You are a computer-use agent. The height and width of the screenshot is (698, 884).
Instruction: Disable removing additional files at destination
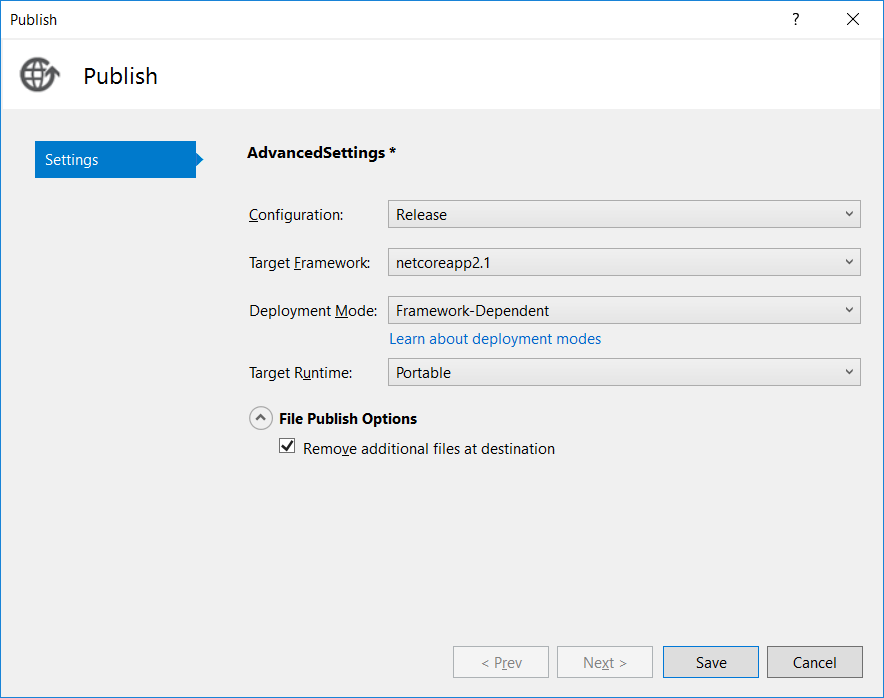coord(287,446)
